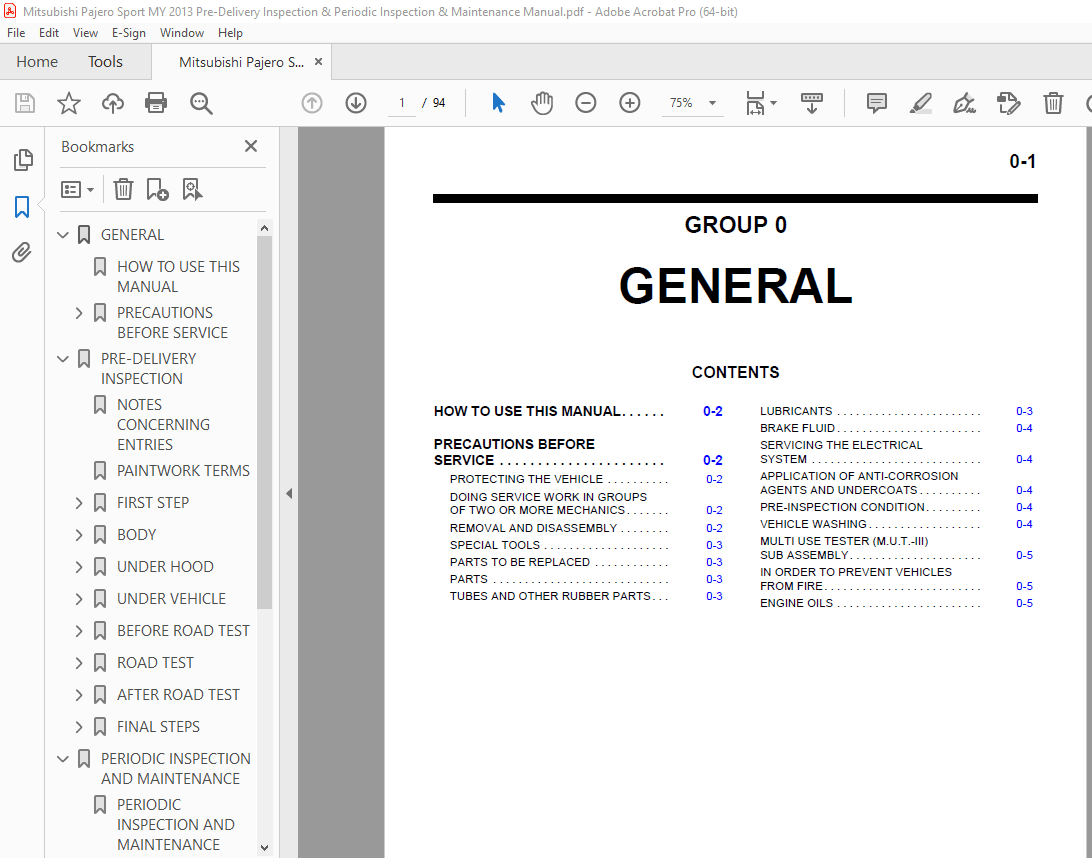This screenshot has height=858, width=1092.
Task: Open the Attachments paperclip panel
Action: [22, 253]
